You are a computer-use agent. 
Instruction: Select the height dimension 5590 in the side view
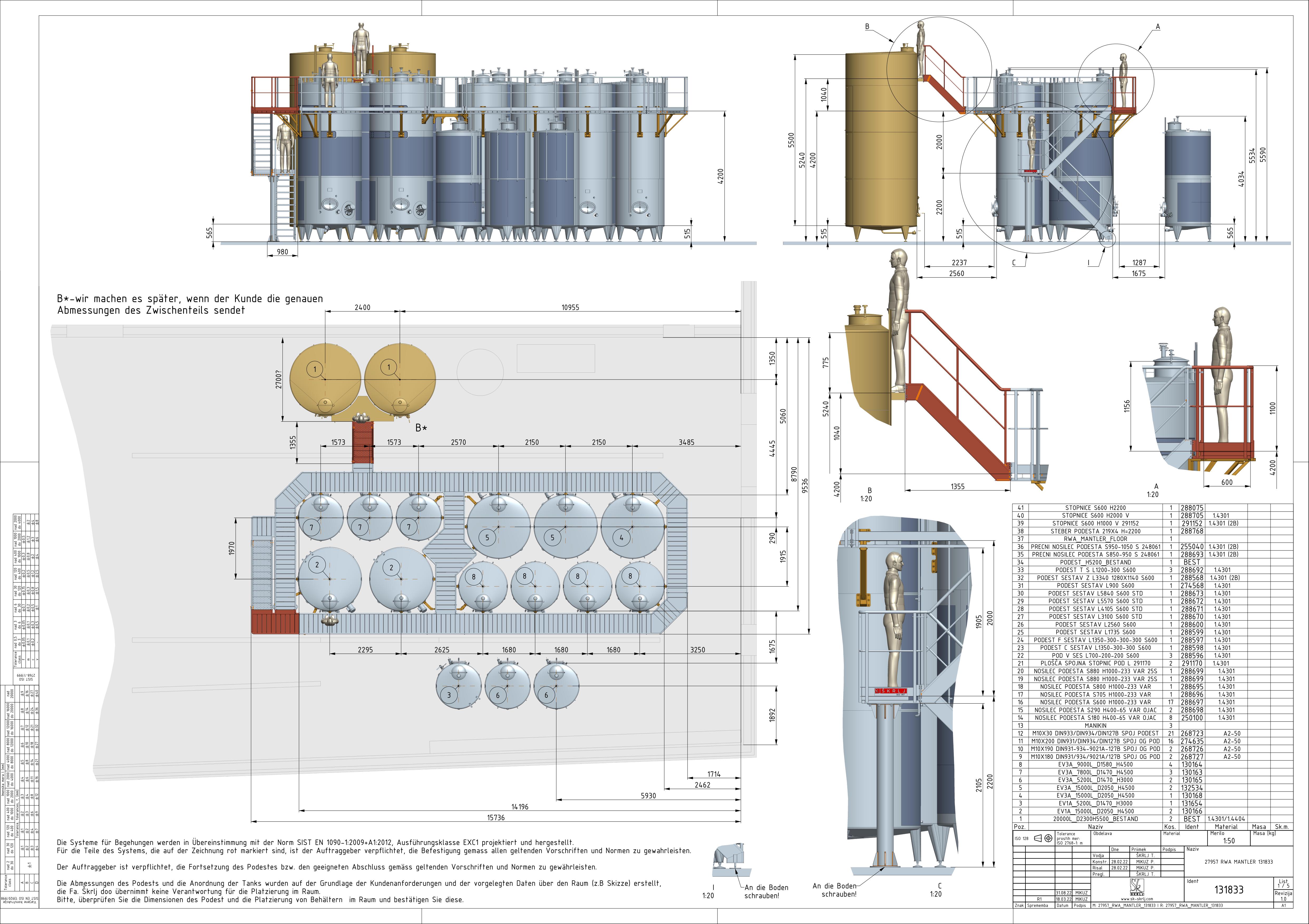pyautogui.click(x=1263, y=155)
